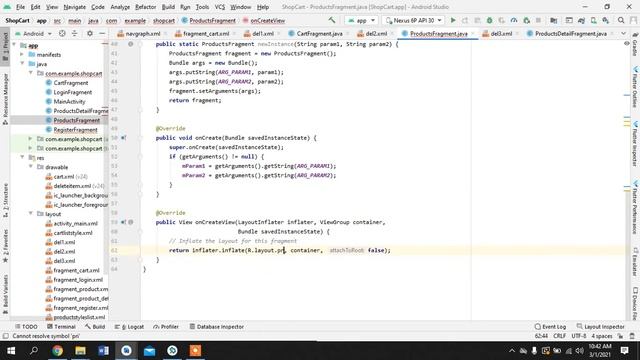Open the Windows Start menu
The image size is (640, 360).
pyautogui.click(x=11, y=351)
